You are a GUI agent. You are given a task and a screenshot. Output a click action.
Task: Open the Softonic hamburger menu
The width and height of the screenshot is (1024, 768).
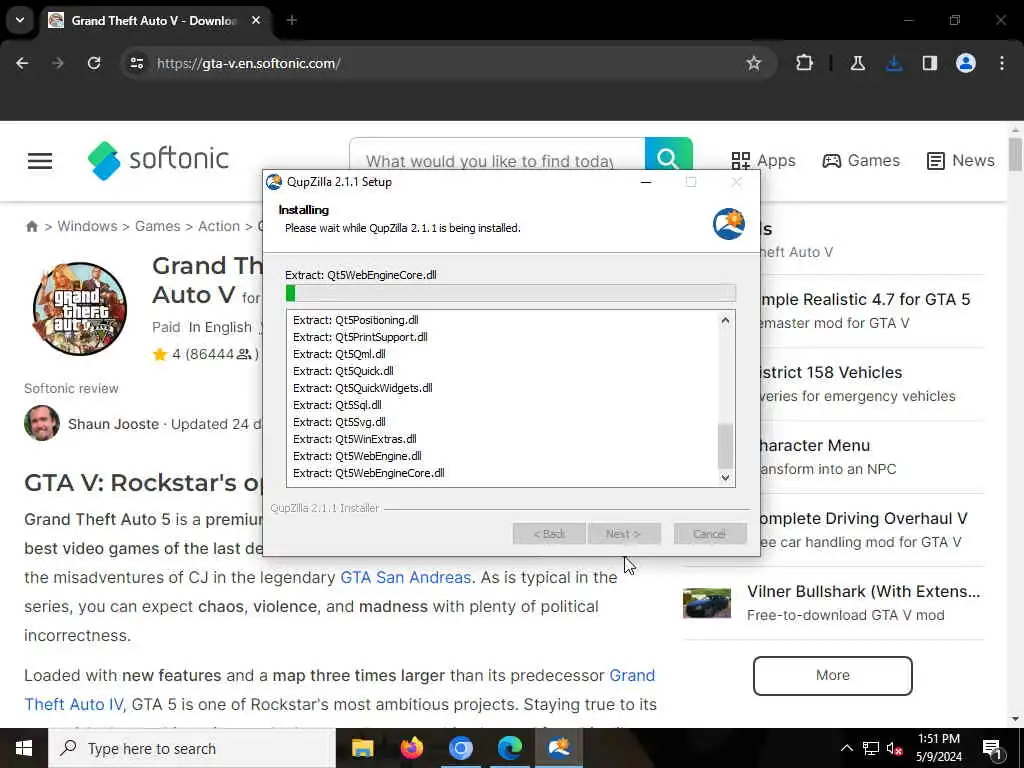click(x=40, y=161)
